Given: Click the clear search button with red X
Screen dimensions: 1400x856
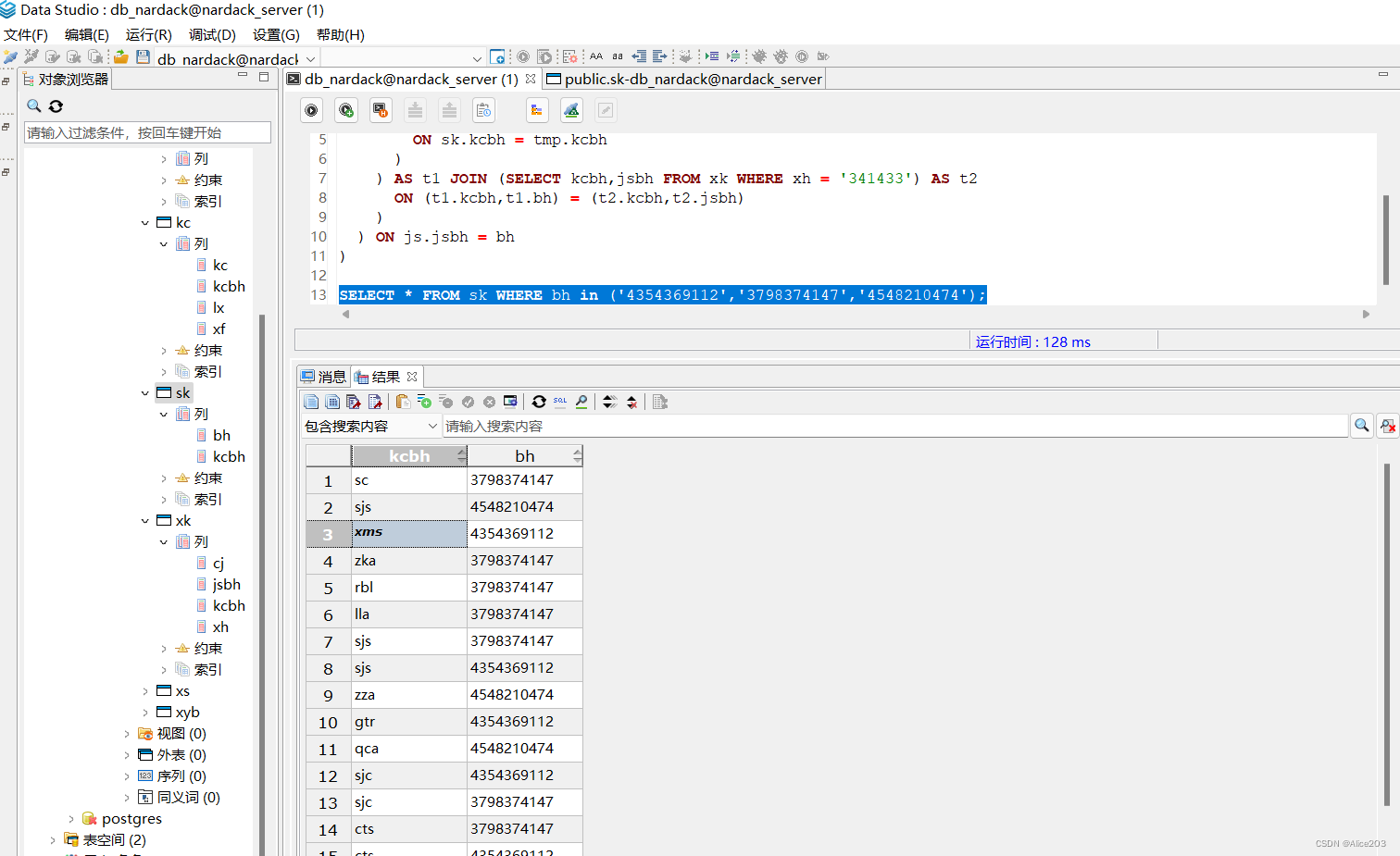Looking at the screenshot, I should (1387, 426).
